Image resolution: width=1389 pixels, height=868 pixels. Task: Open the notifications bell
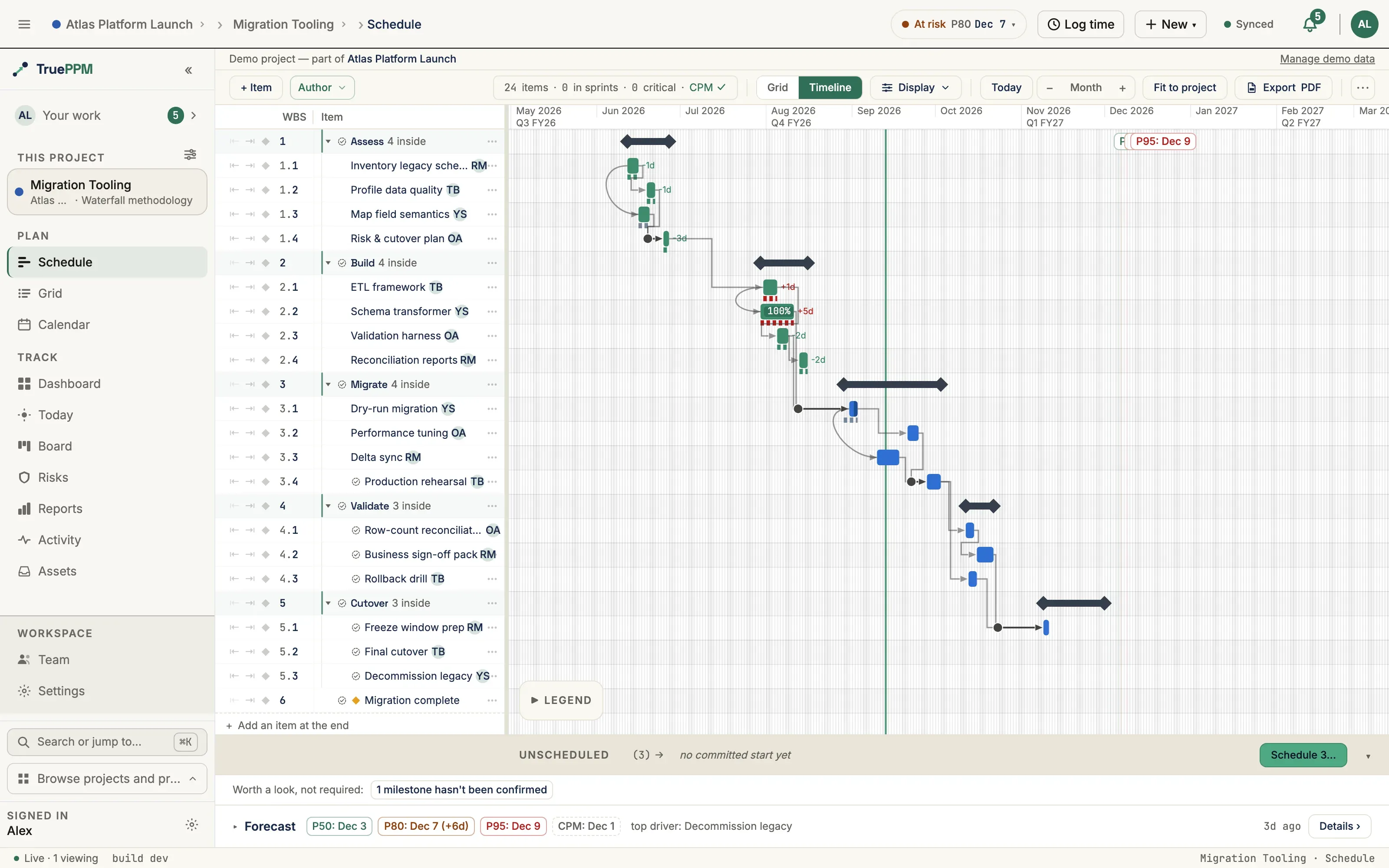(x=1310, y=24)
